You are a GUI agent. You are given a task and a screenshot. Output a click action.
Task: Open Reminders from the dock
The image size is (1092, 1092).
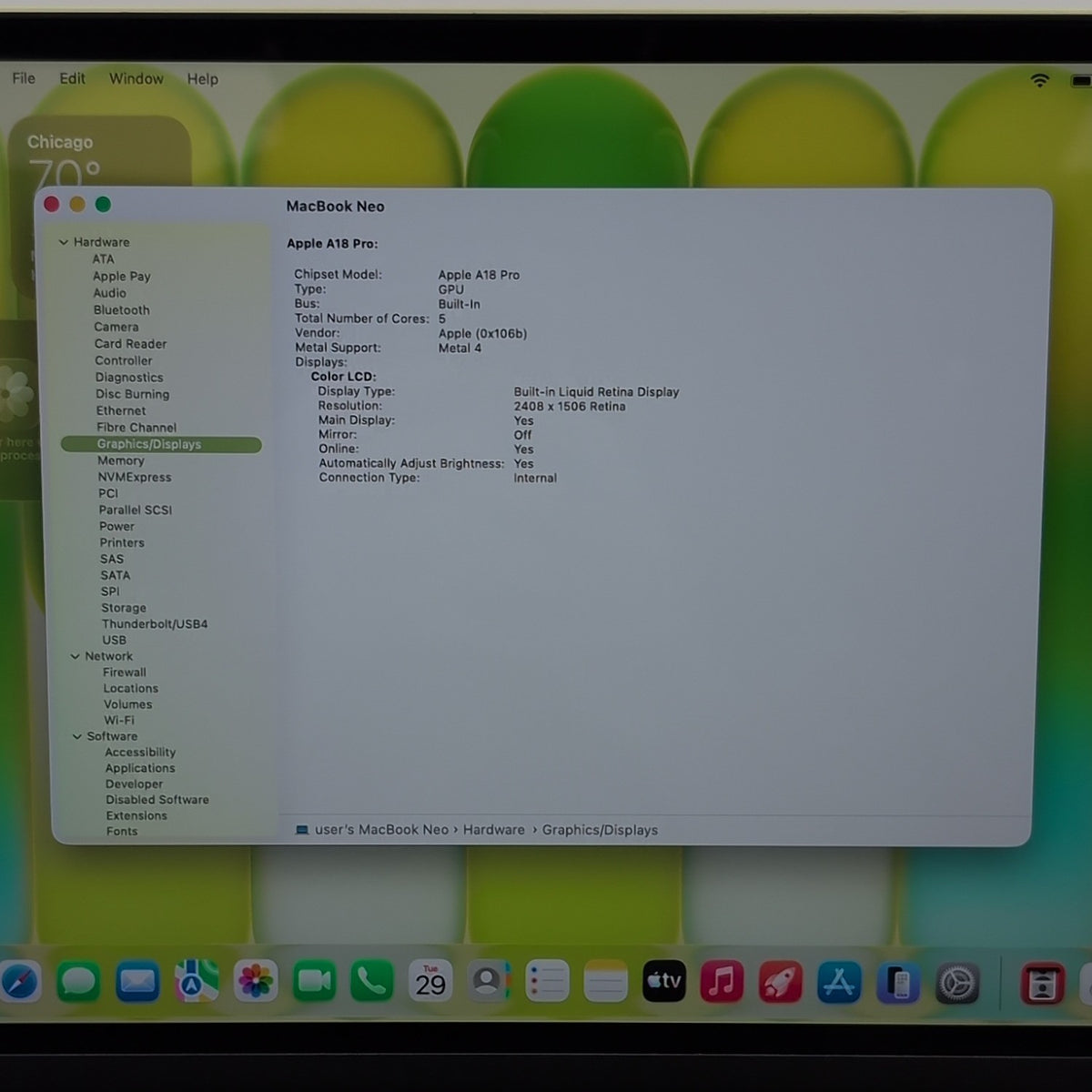[547, 982]
